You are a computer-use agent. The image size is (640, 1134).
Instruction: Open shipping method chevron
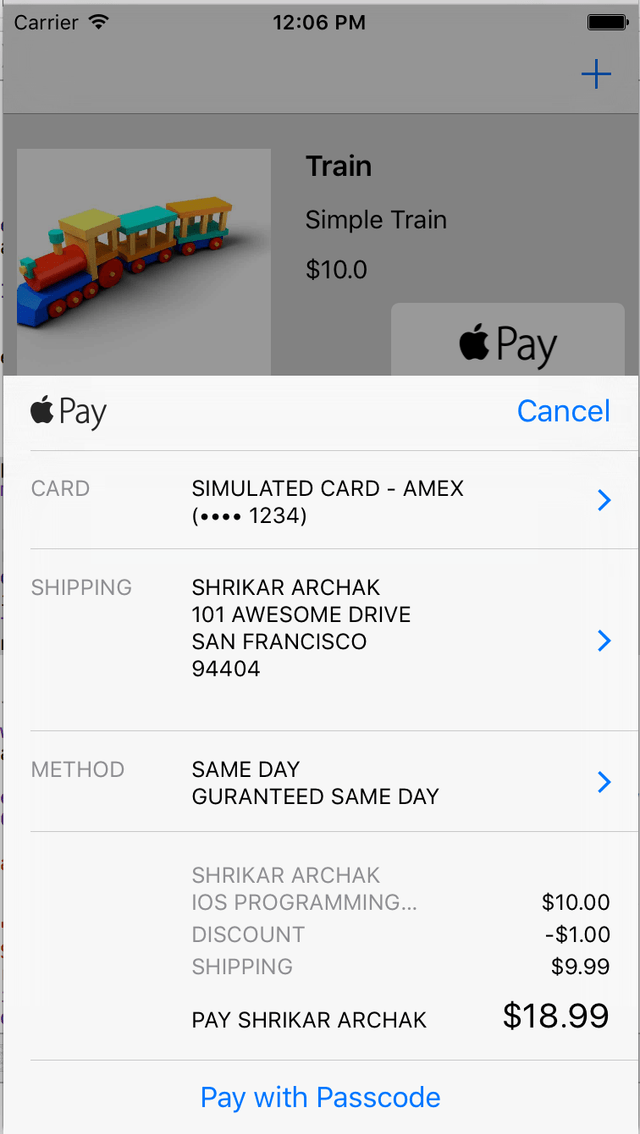(x=605, y=782)
